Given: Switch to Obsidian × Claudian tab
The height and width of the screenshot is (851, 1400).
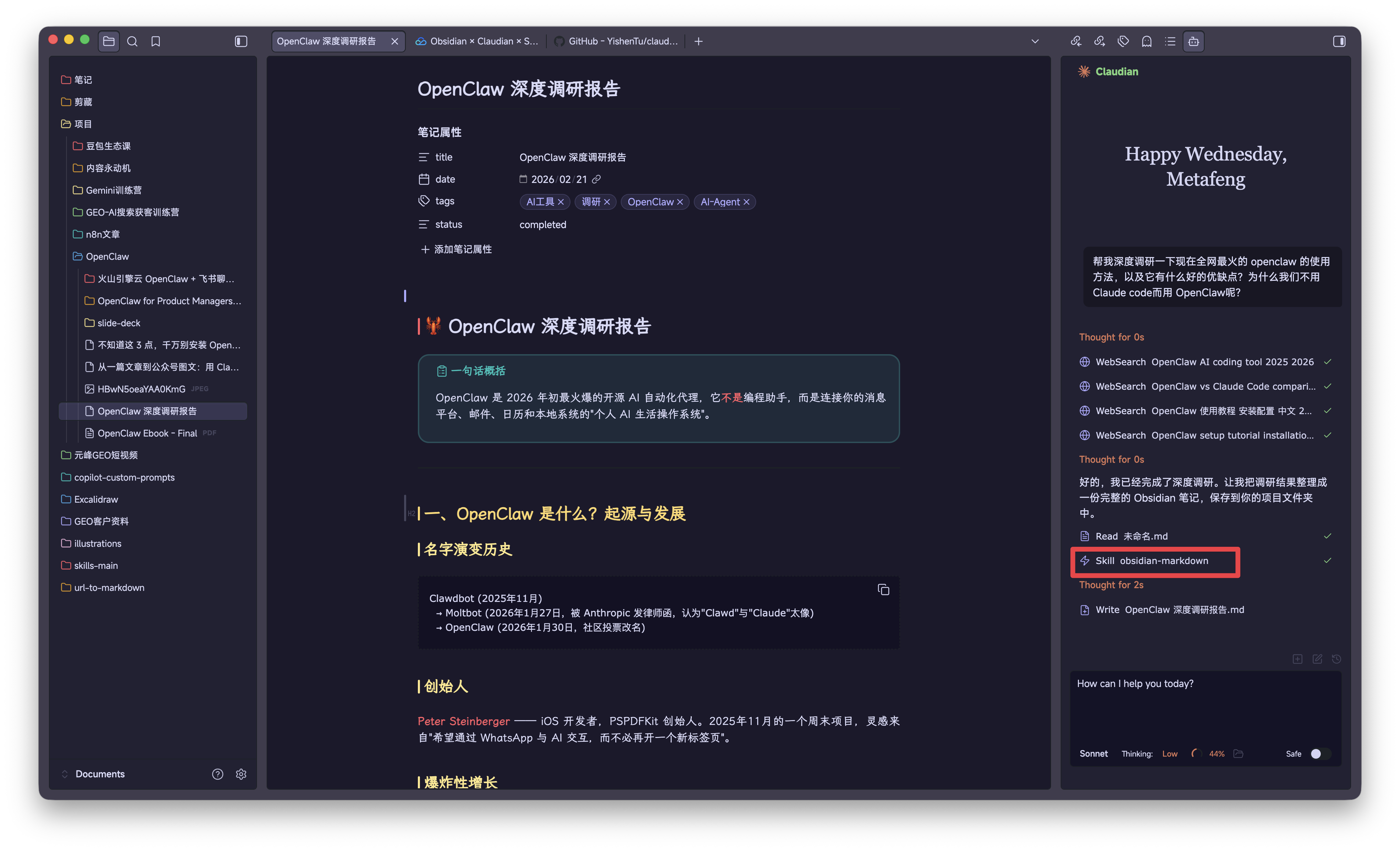Looking at the screenshot, I should [x=477, y=41].
